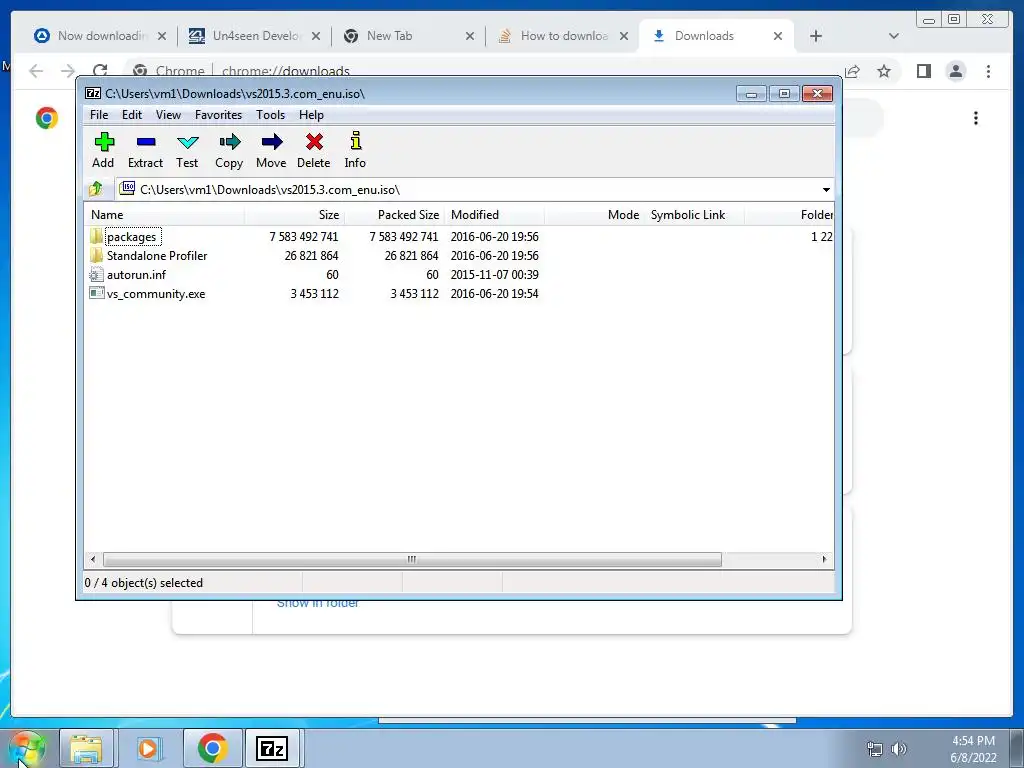Click the 7-Zip address path field
Image resolution: width=1024 pixels, height=768 pixels.
(x=475, y=189)
